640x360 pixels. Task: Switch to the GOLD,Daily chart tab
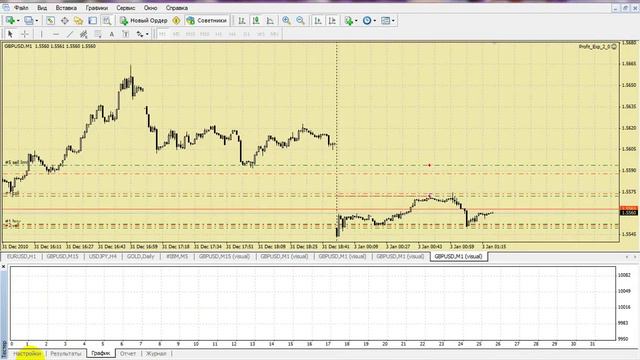pos(140,257)
